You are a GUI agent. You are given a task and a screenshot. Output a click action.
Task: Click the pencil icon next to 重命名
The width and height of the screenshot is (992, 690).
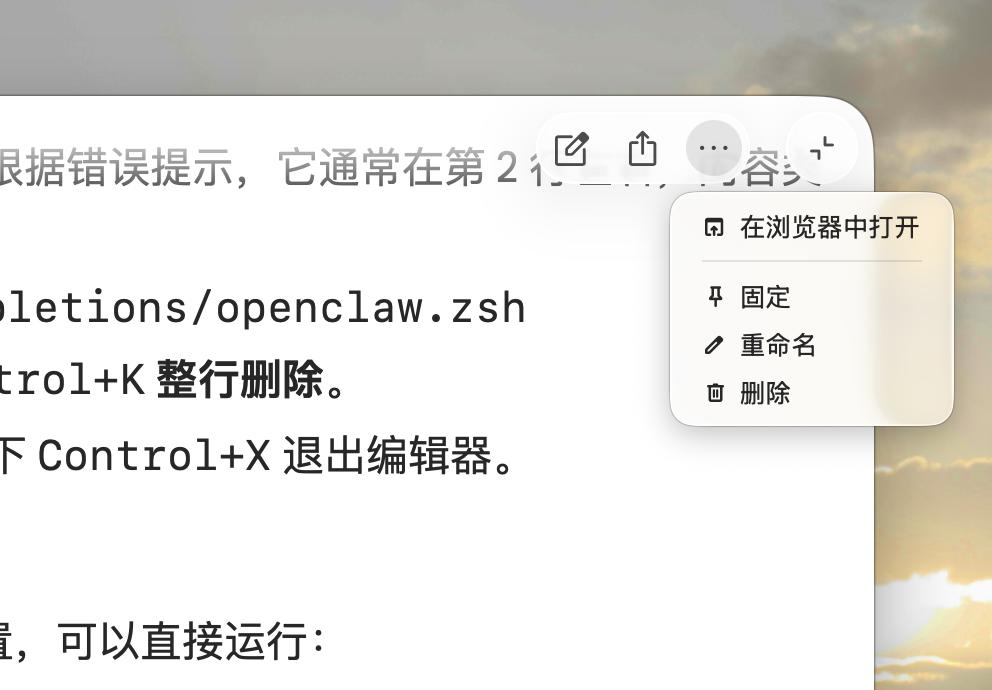click(714, 345)
